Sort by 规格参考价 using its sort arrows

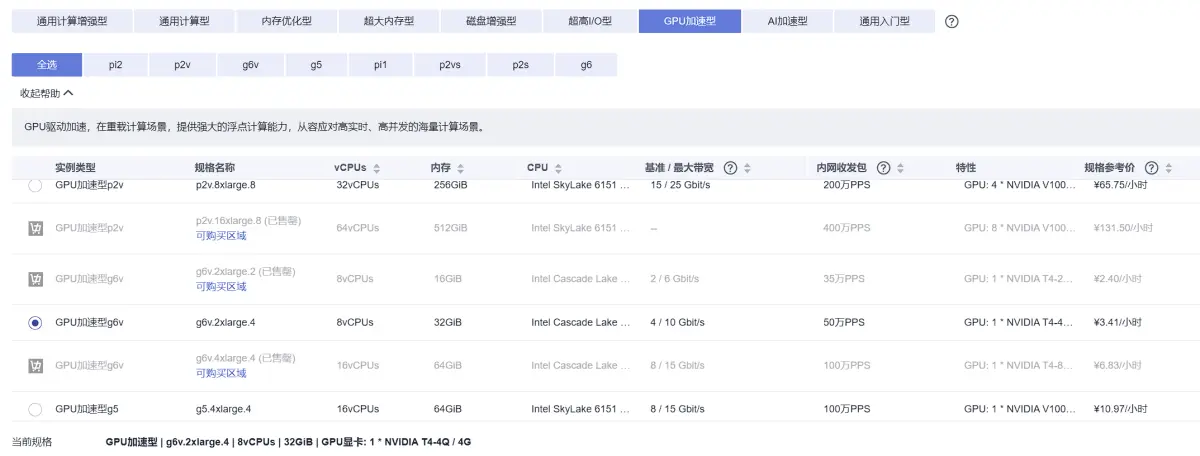pyautogui.click(x=1168, y=168)
